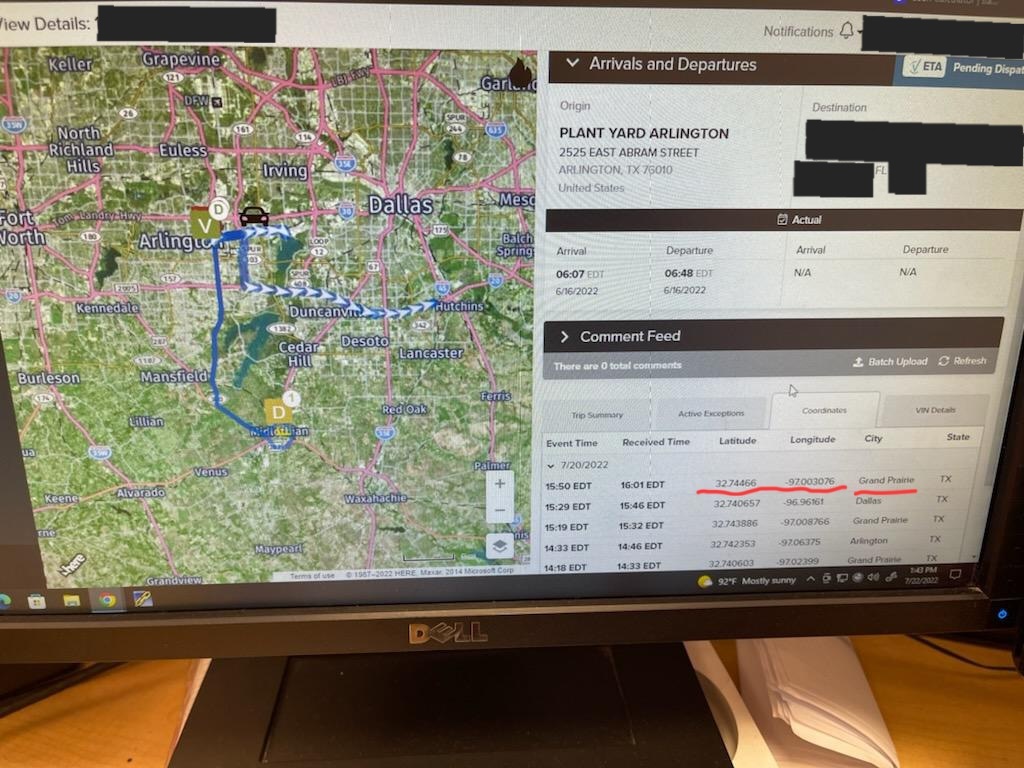Open the Windows action center icon
Screen dimensions: 1024x768
(955, 575)
